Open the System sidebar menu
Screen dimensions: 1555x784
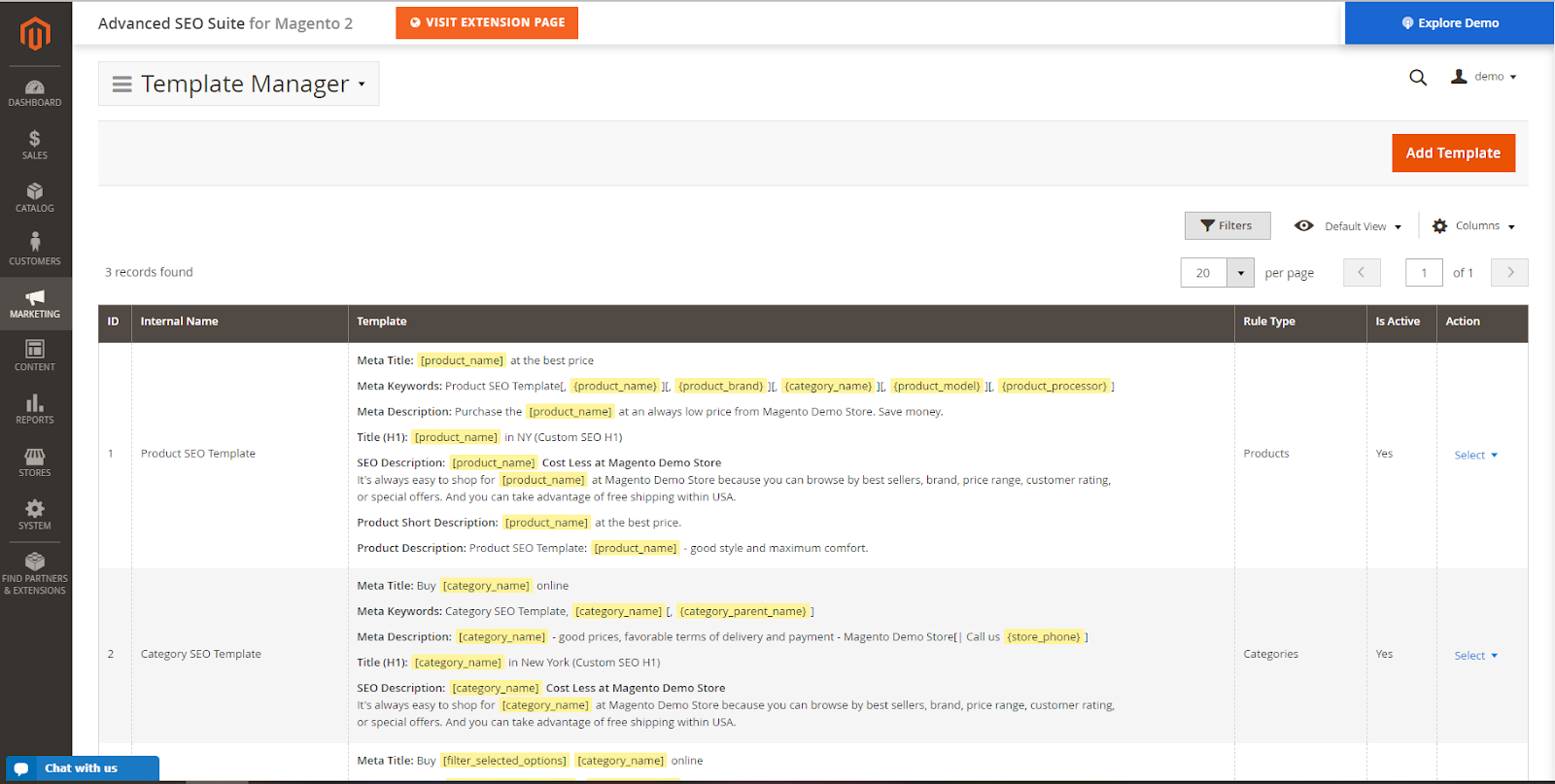click(35, 515)
